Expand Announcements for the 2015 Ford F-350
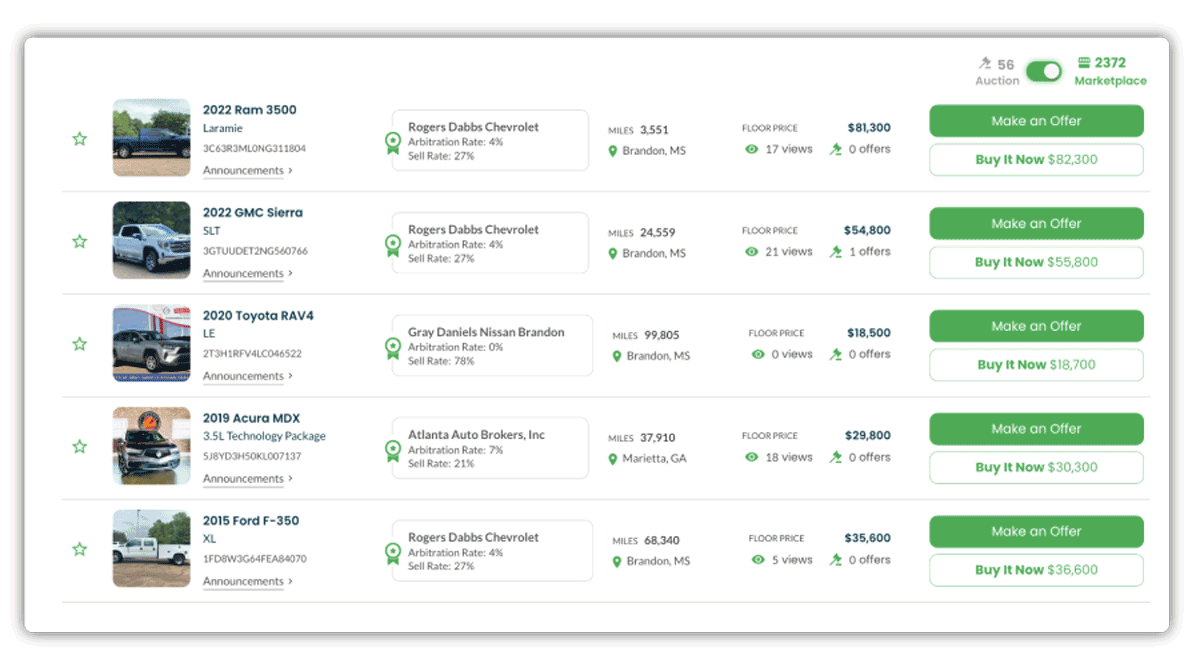This screenshot has height=667, width=1200. point(245,581)
